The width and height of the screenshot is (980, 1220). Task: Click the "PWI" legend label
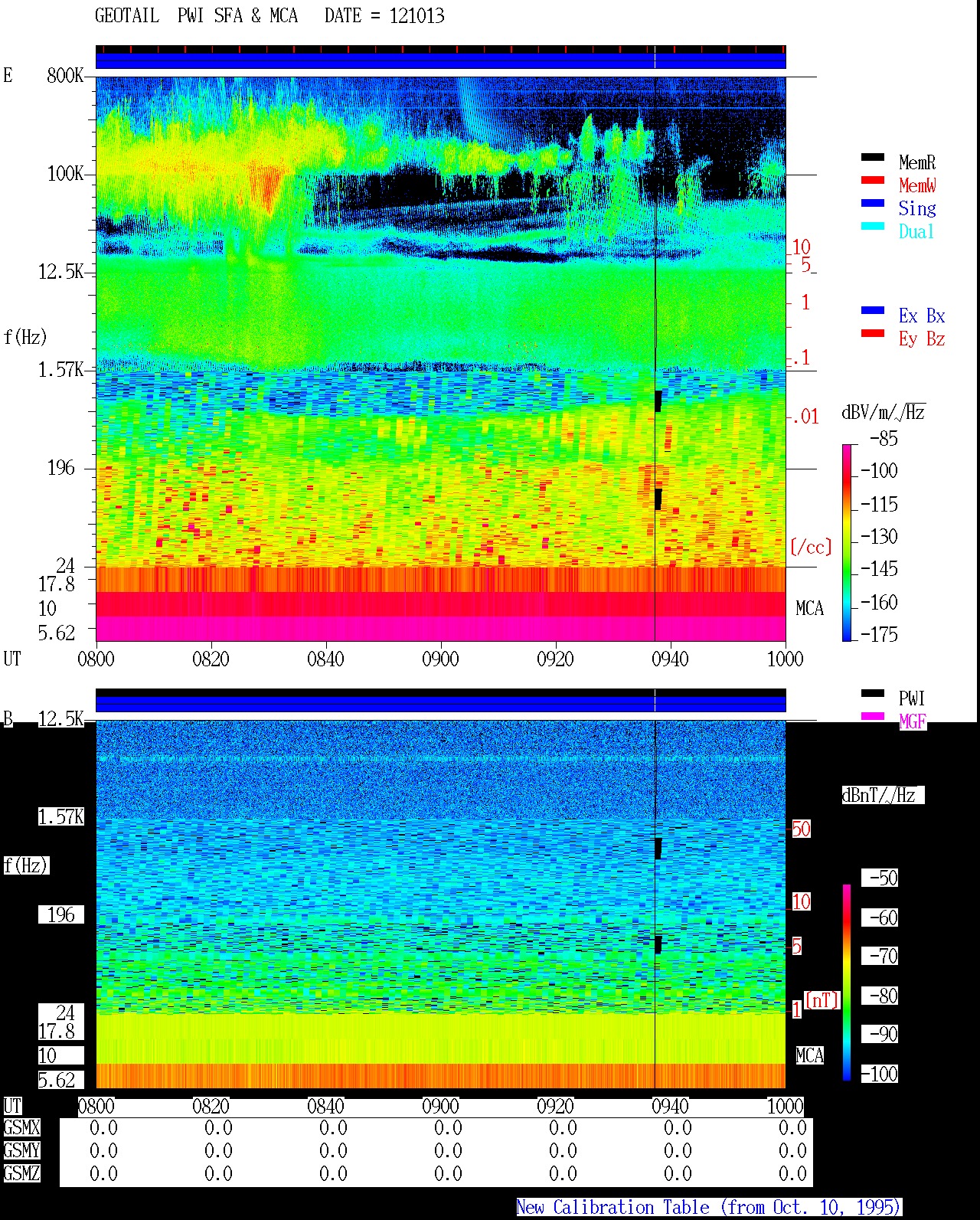(x=912, y=698)
